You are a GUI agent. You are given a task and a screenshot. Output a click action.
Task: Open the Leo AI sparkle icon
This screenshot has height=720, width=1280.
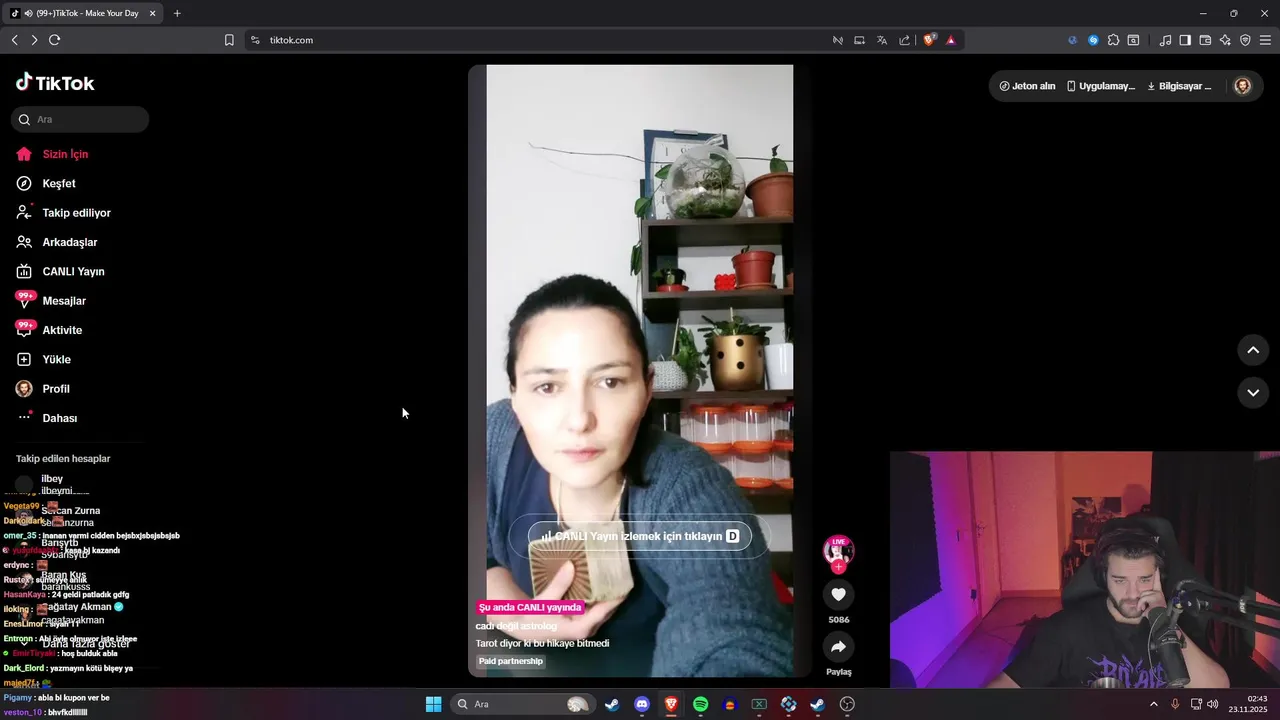coord(1226,40)
